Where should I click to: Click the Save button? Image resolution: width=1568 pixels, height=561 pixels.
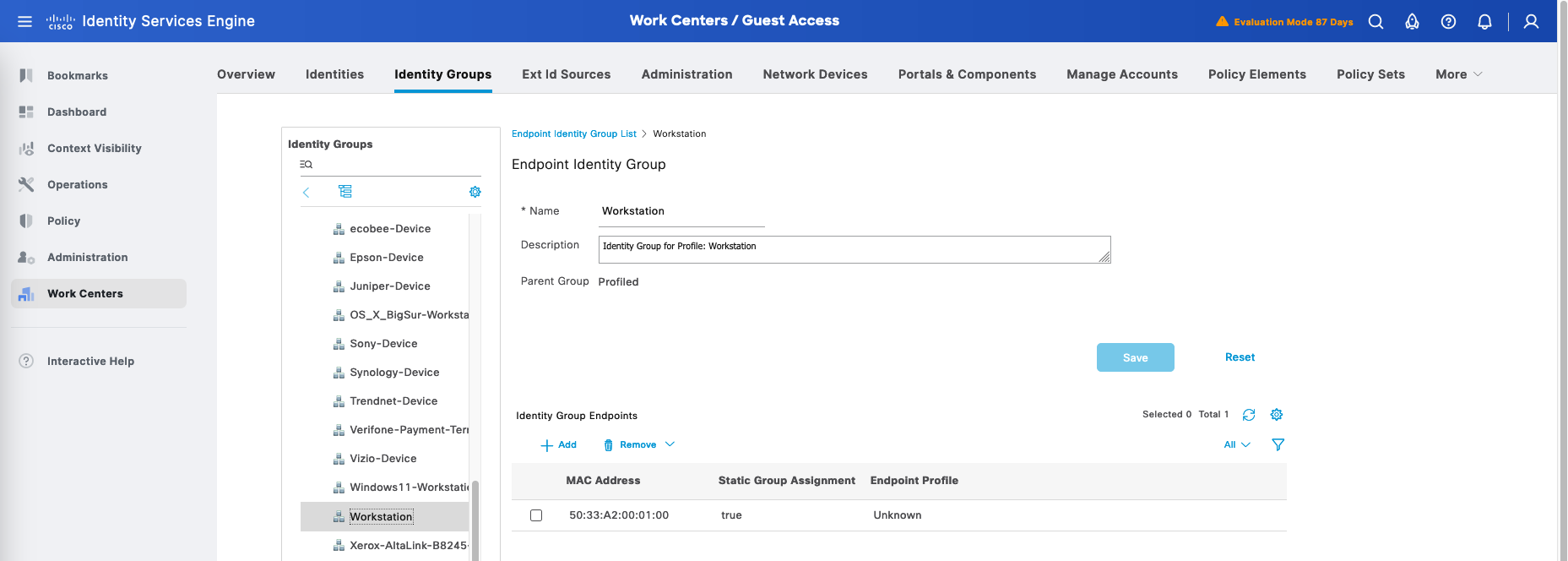point(1135,357)
